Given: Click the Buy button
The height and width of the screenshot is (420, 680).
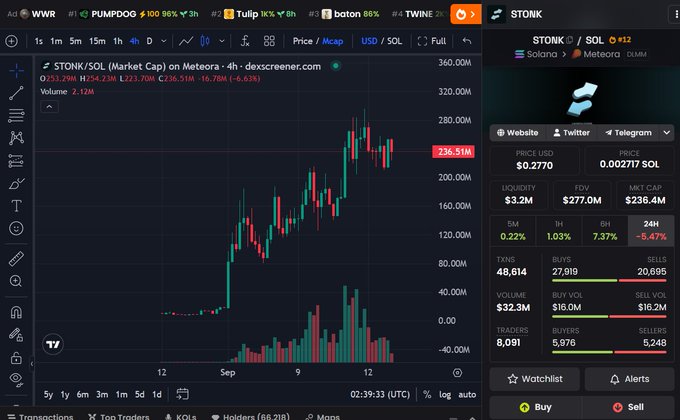Looking at the screenshot, I should [536, 407].
